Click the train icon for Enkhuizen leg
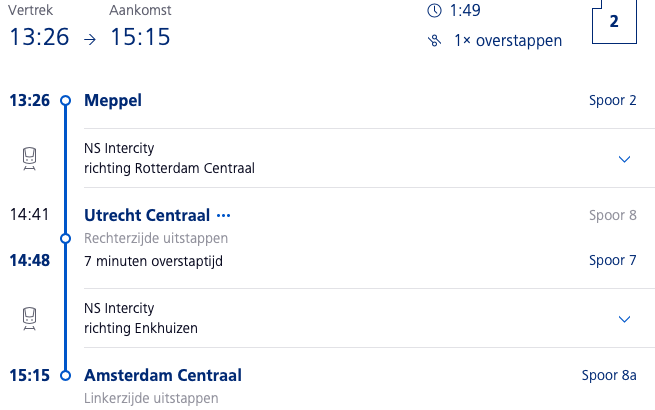 coord(29,318)
